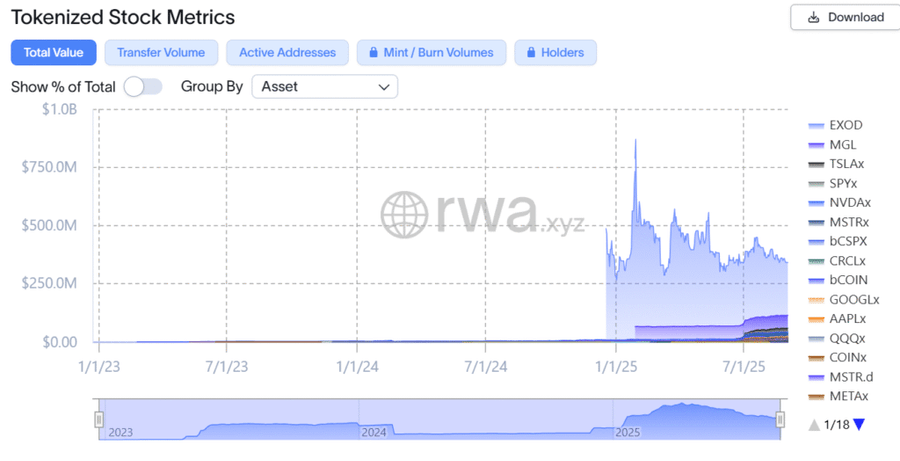Click the lock icon on Holders tab

[531, 53]
